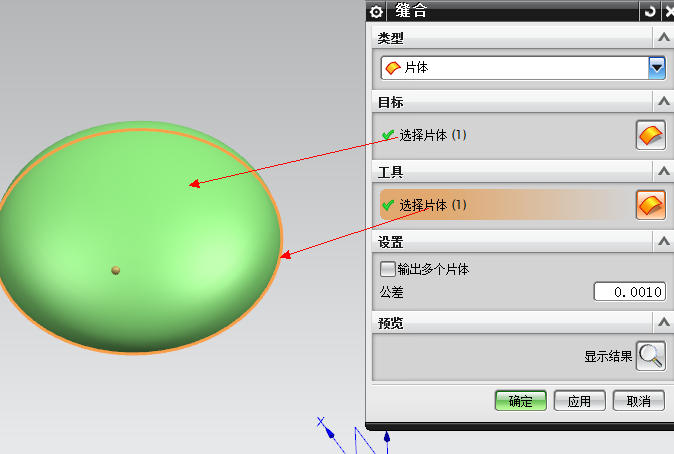Image resolution: width=674 pixels, height=454 pixels.
Task: Click the green checkmark in the 工具 row
Action: (388, 206)
